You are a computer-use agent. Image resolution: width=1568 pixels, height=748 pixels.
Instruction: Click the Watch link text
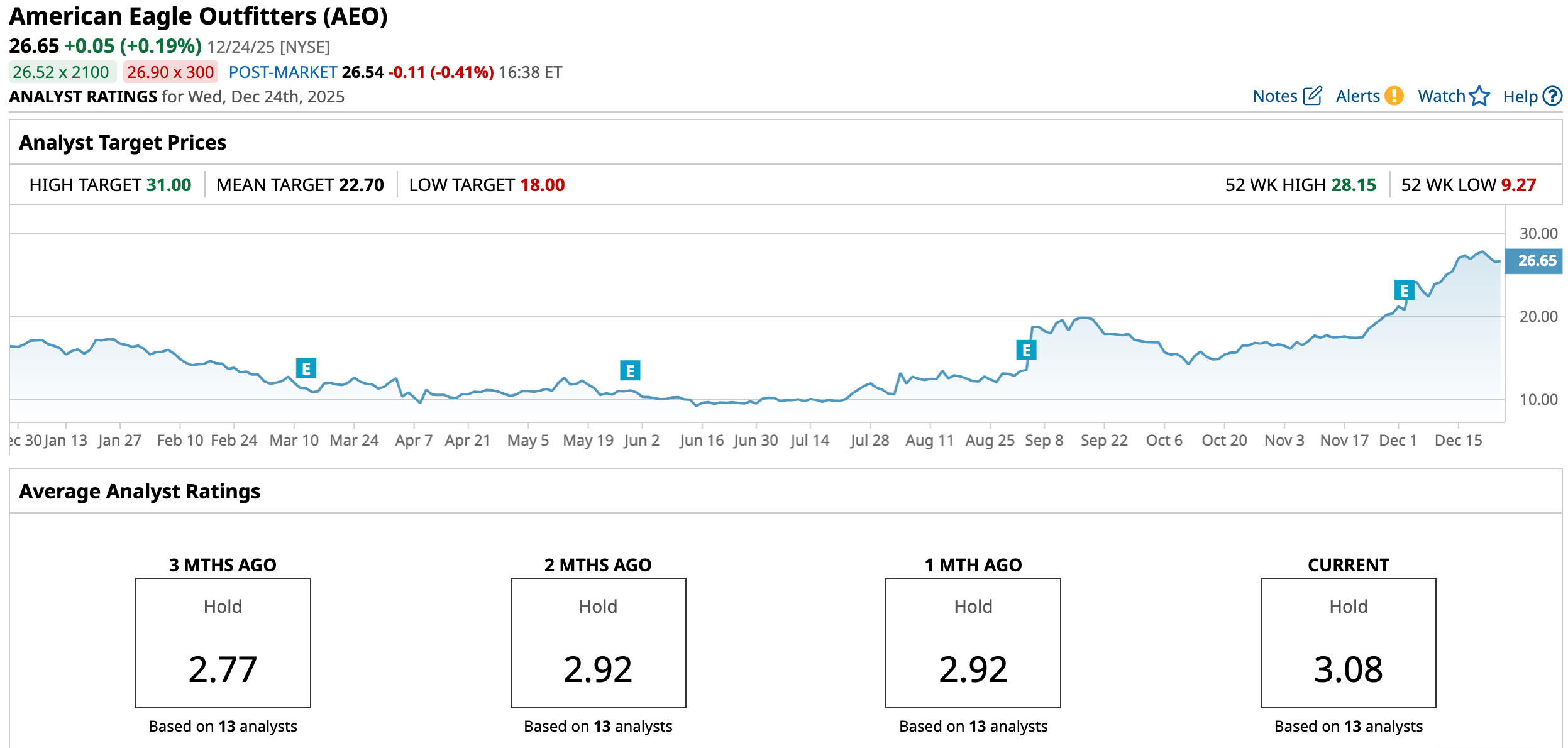click(1441, 96)
